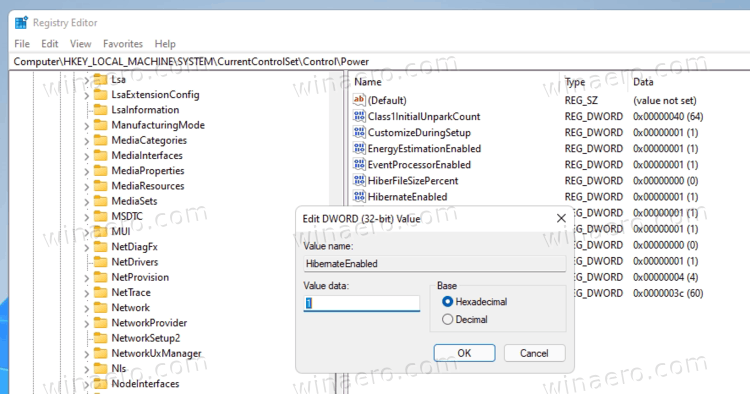Cancel the Edit DWORD dialog
Image resolution: width=750 pixels, height=394 pixels.
534,353
